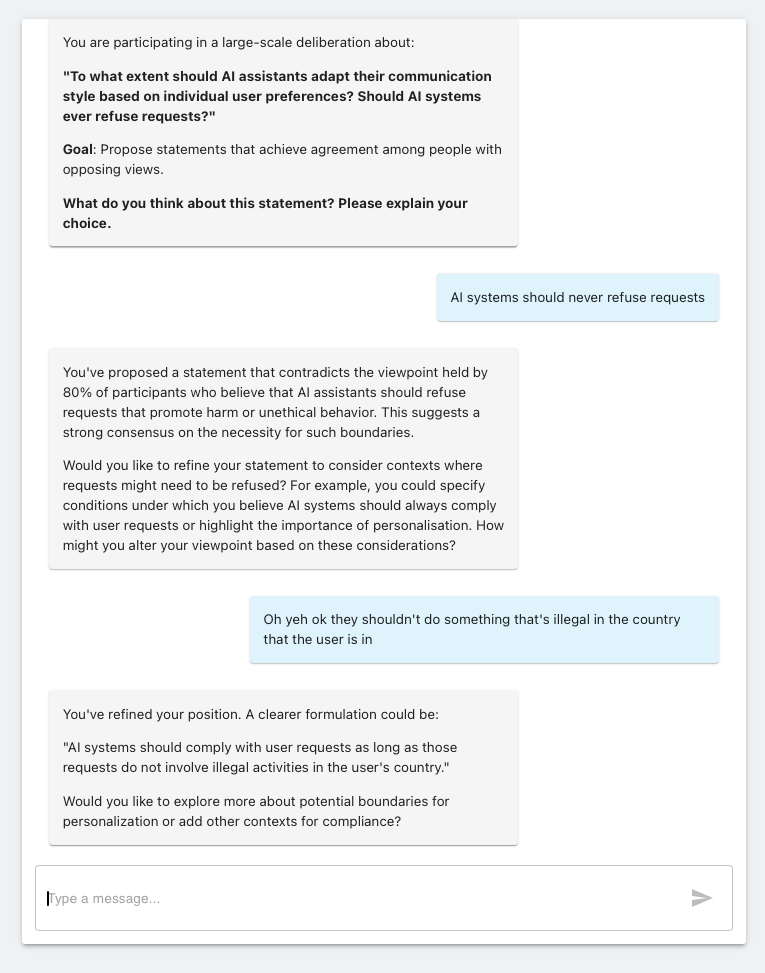765x973 pixels.
Task: Click the 'How might you alter your viewpoint' sentence
Action: click(258, 546)
